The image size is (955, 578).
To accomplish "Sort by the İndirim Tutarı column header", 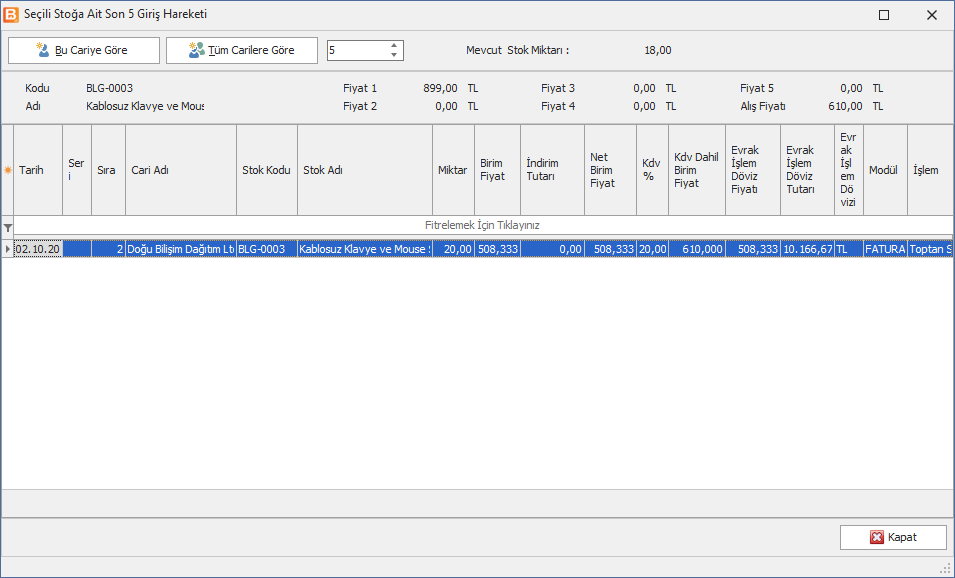I will 552,170.
